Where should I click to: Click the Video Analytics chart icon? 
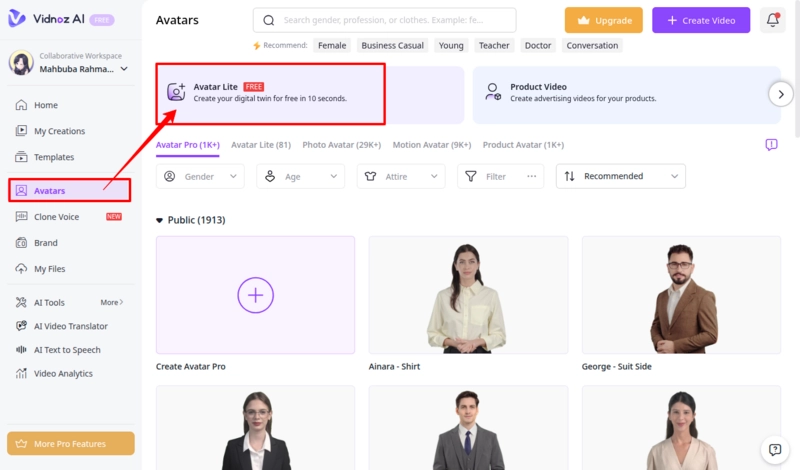(21, 373)
